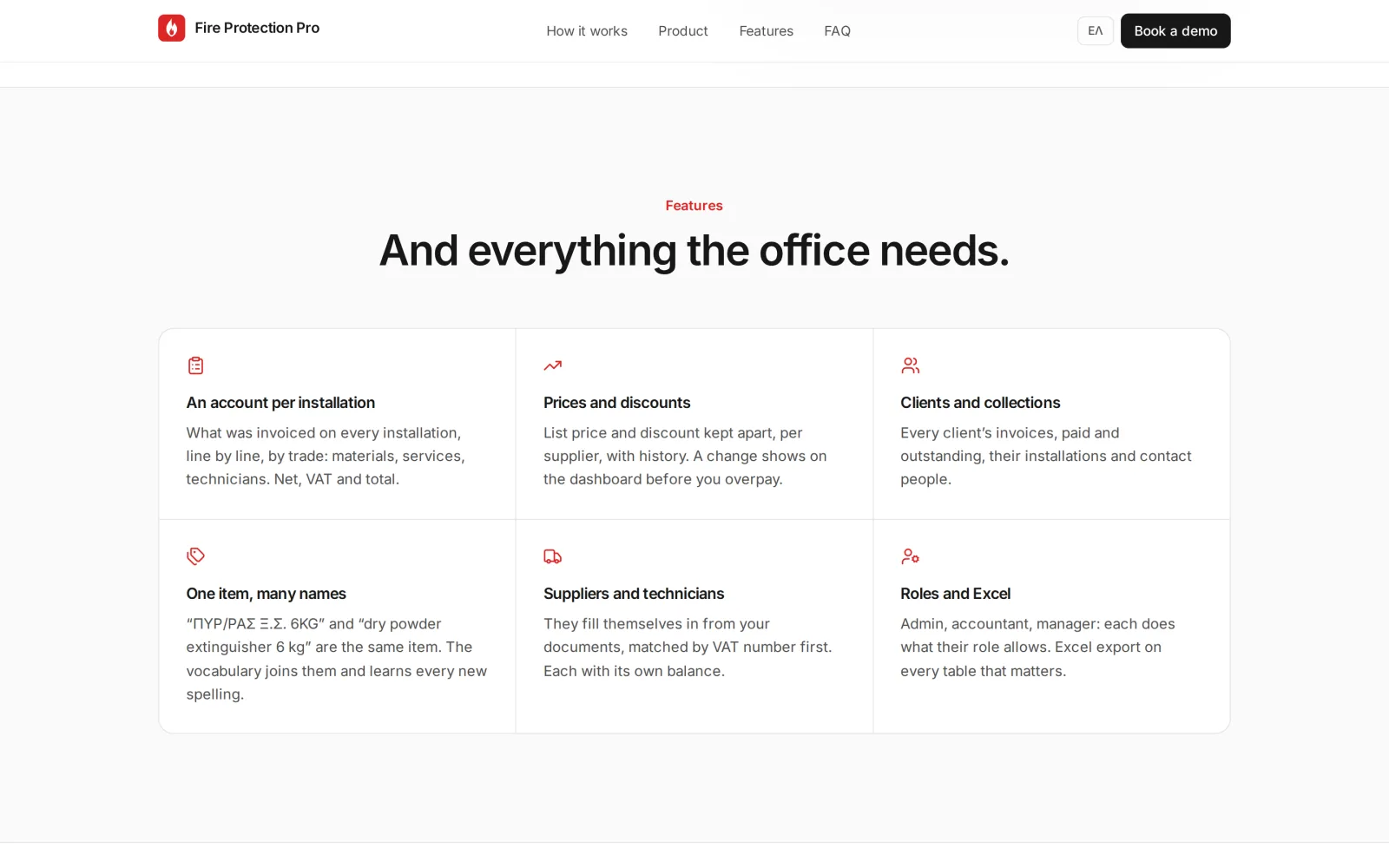Click the text starting 'What was invoiced on every installation'

pyautogui.click(x=326, y=456)
